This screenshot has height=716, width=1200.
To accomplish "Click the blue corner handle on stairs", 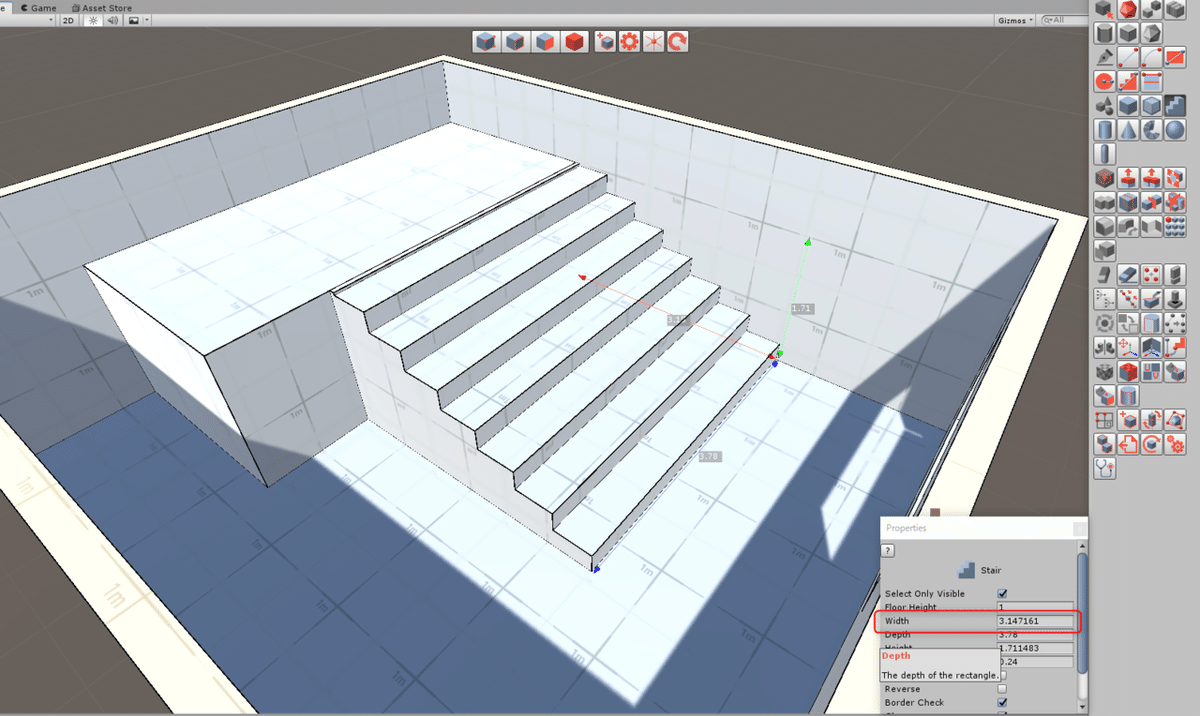I will click(596, 570).
